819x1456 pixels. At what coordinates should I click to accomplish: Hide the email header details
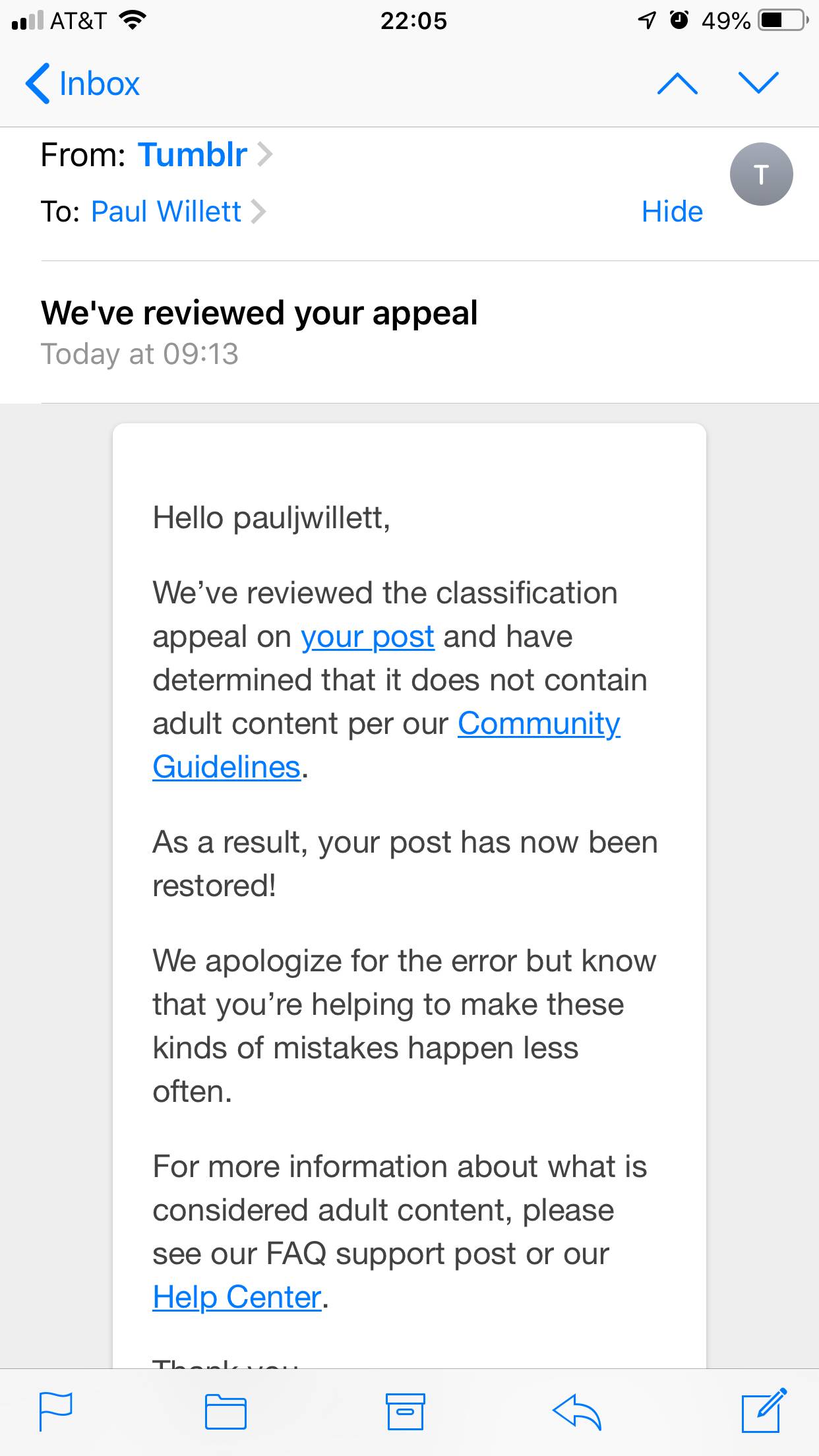tap(672, 212)
